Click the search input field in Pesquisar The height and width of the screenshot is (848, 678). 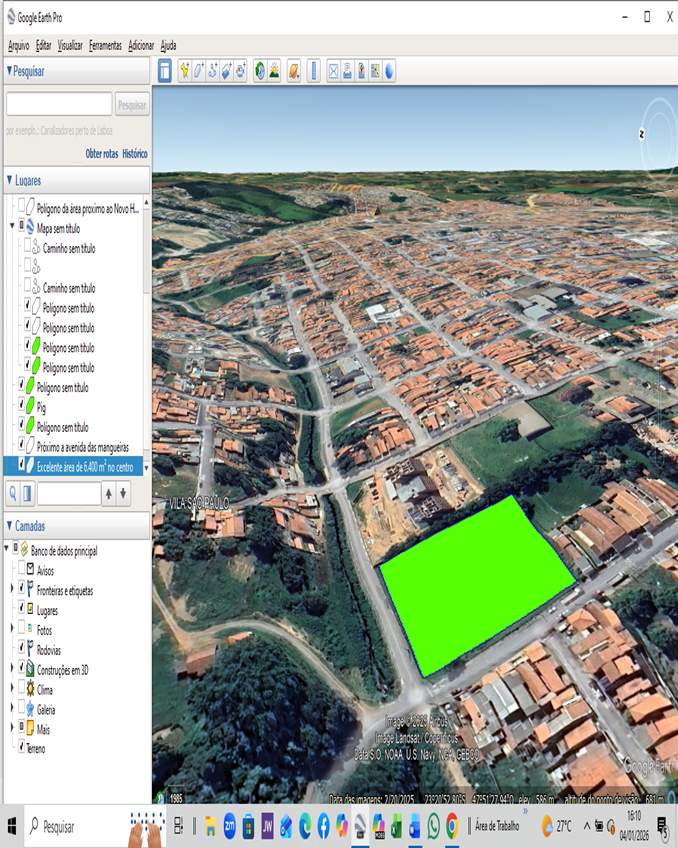(59, 104)
